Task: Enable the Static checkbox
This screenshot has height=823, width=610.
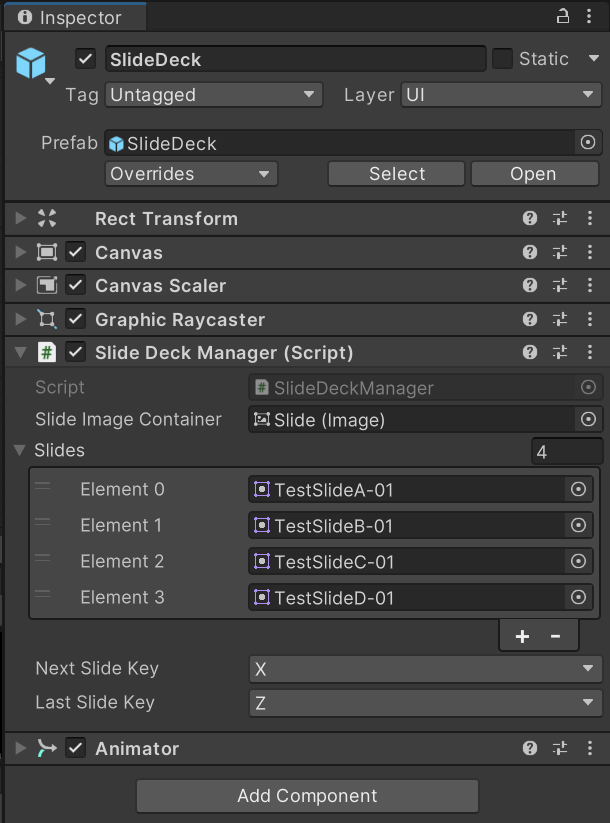Action: [x=502, y=59]
